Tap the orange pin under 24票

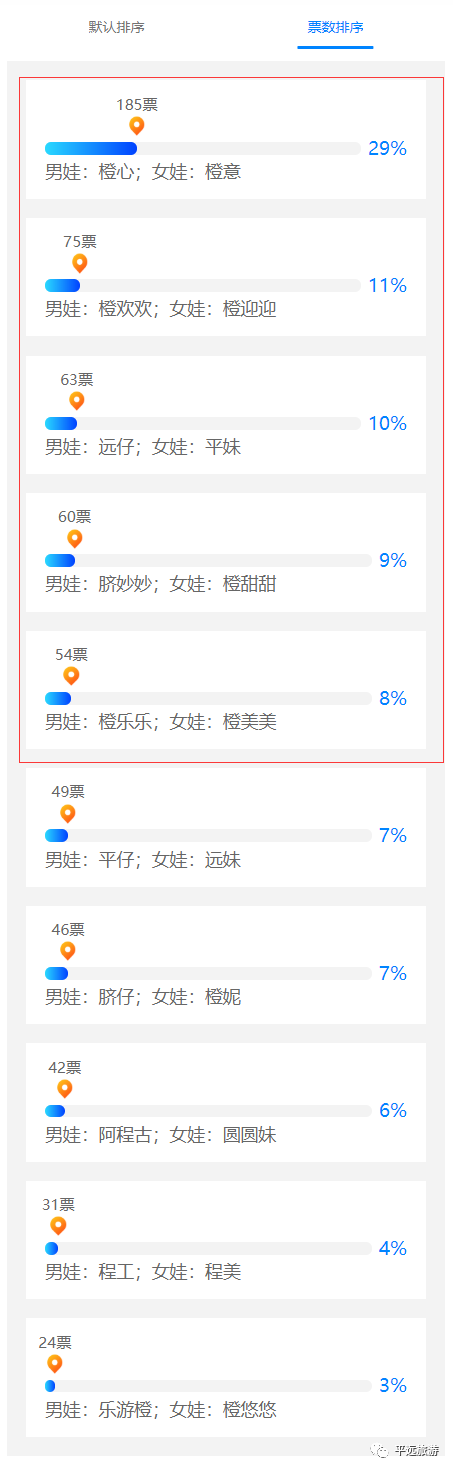pyautogui.click(x=55, y=1363)
